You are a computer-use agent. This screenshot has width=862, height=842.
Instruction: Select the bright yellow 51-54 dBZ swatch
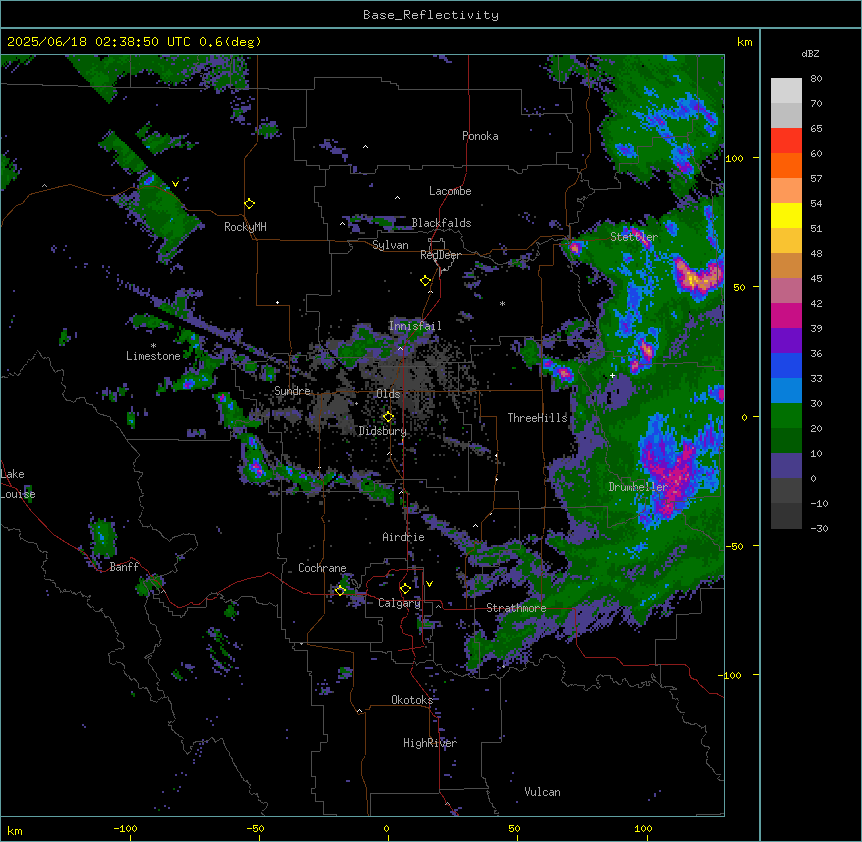click(786, 215)
